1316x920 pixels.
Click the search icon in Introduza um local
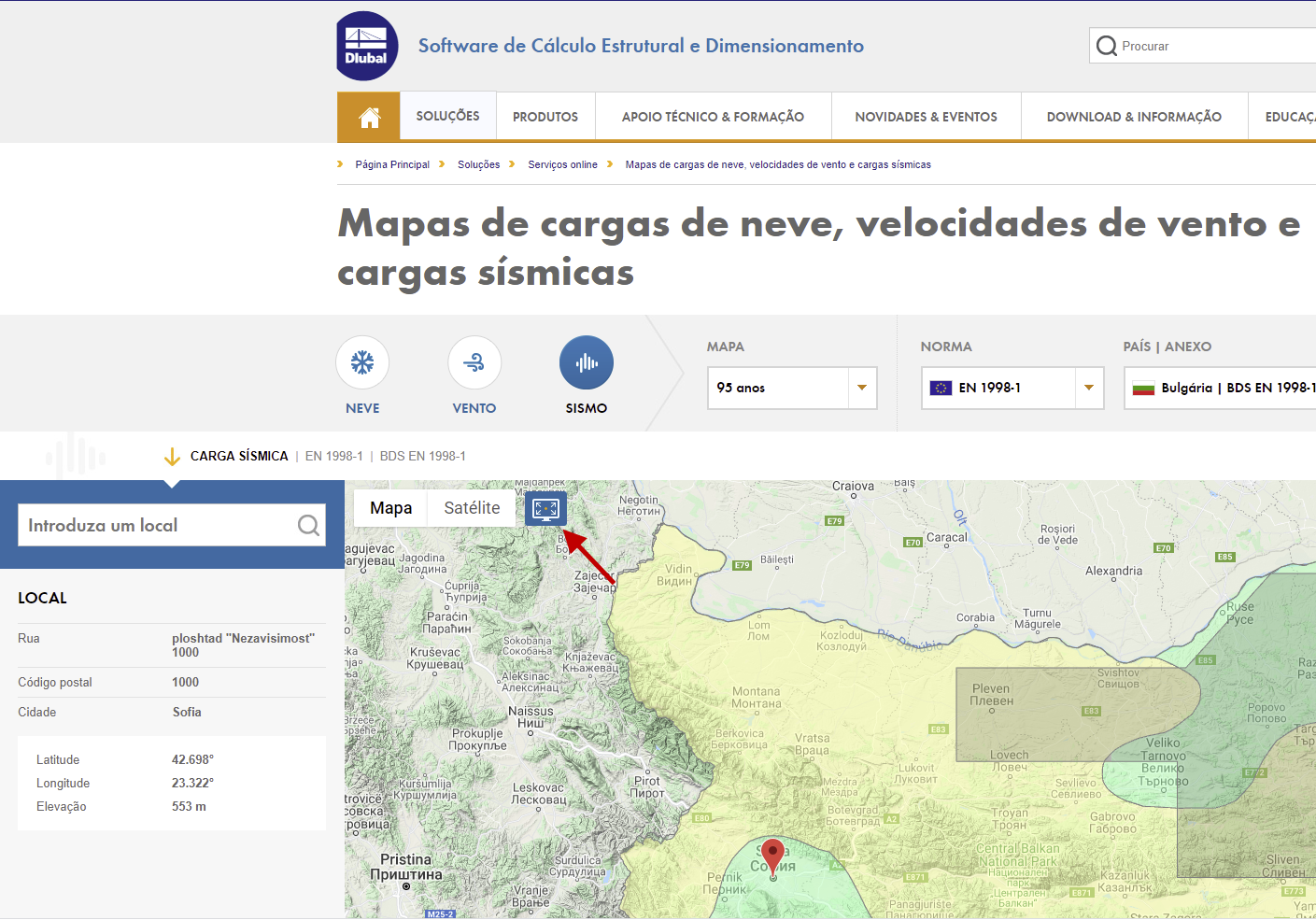(308, 525)
